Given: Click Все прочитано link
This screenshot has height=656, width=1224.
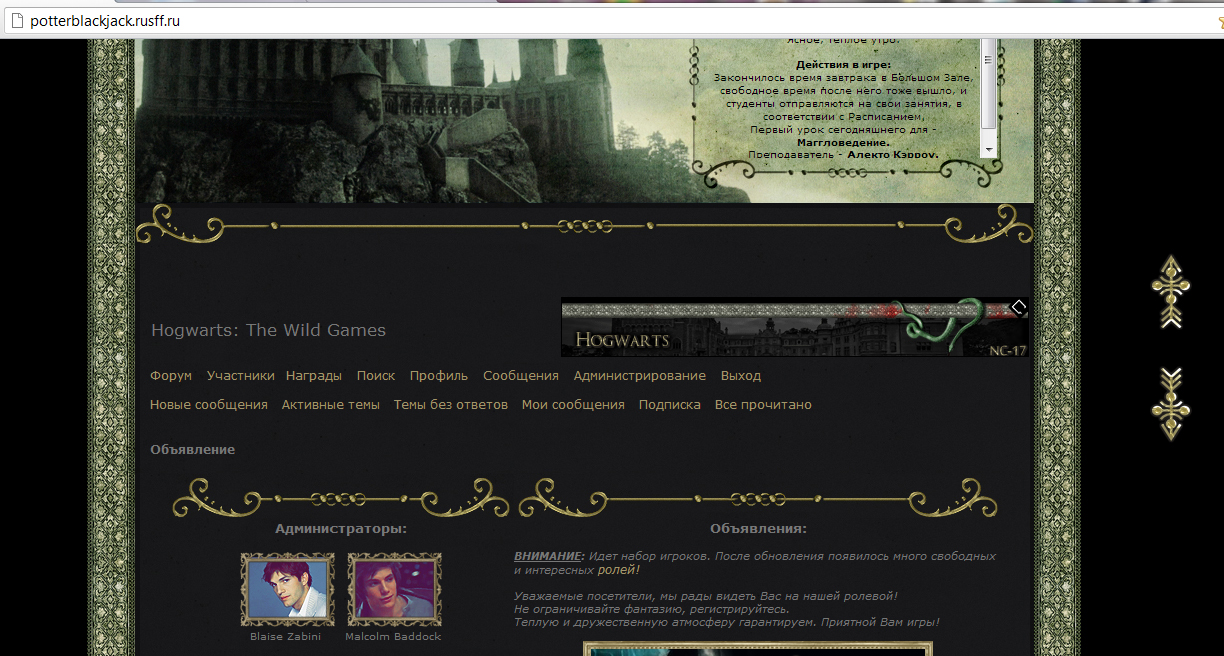Looking at the screenshot, I should pos(763,405).
